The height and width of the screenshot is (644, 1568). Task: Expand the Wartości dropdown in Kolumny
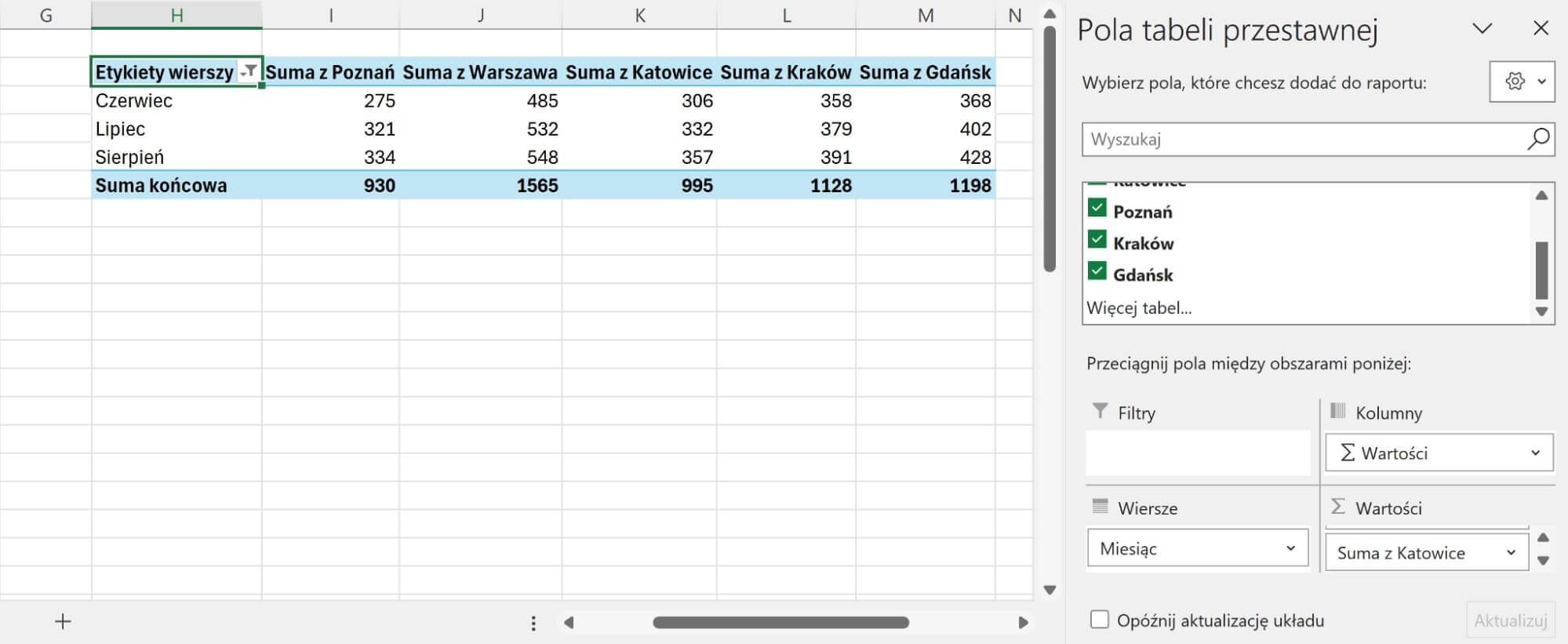coord(1535,453)
